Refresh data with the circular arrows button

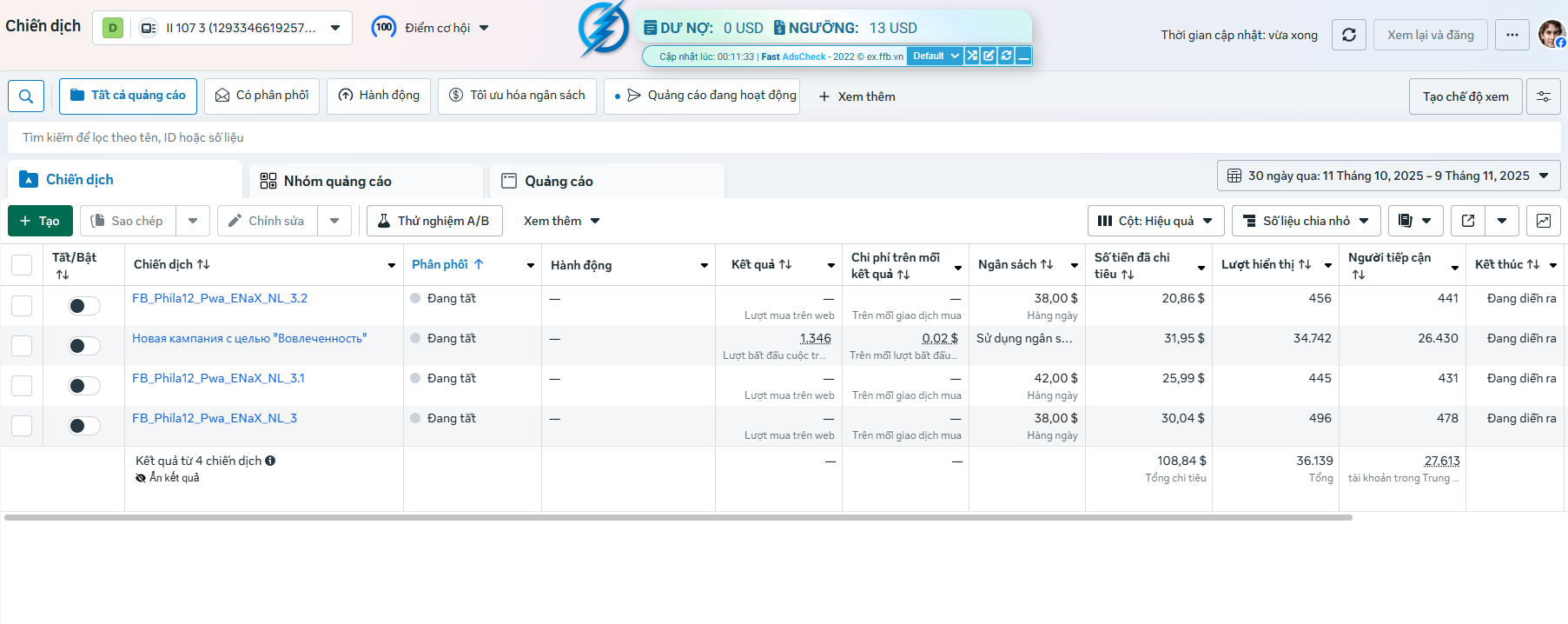click(x=1349, y=35)
